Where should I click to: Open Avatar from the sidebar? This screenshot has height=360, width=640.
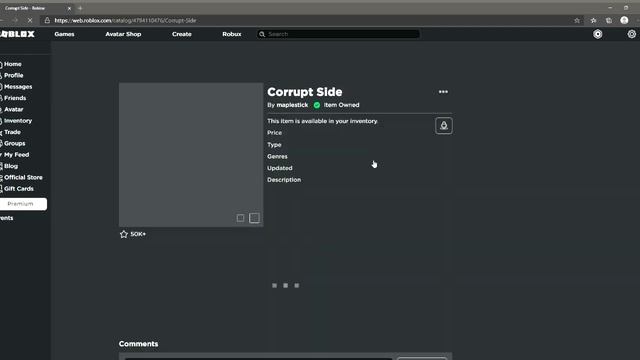pyautogui.click(x=13, y=109)
